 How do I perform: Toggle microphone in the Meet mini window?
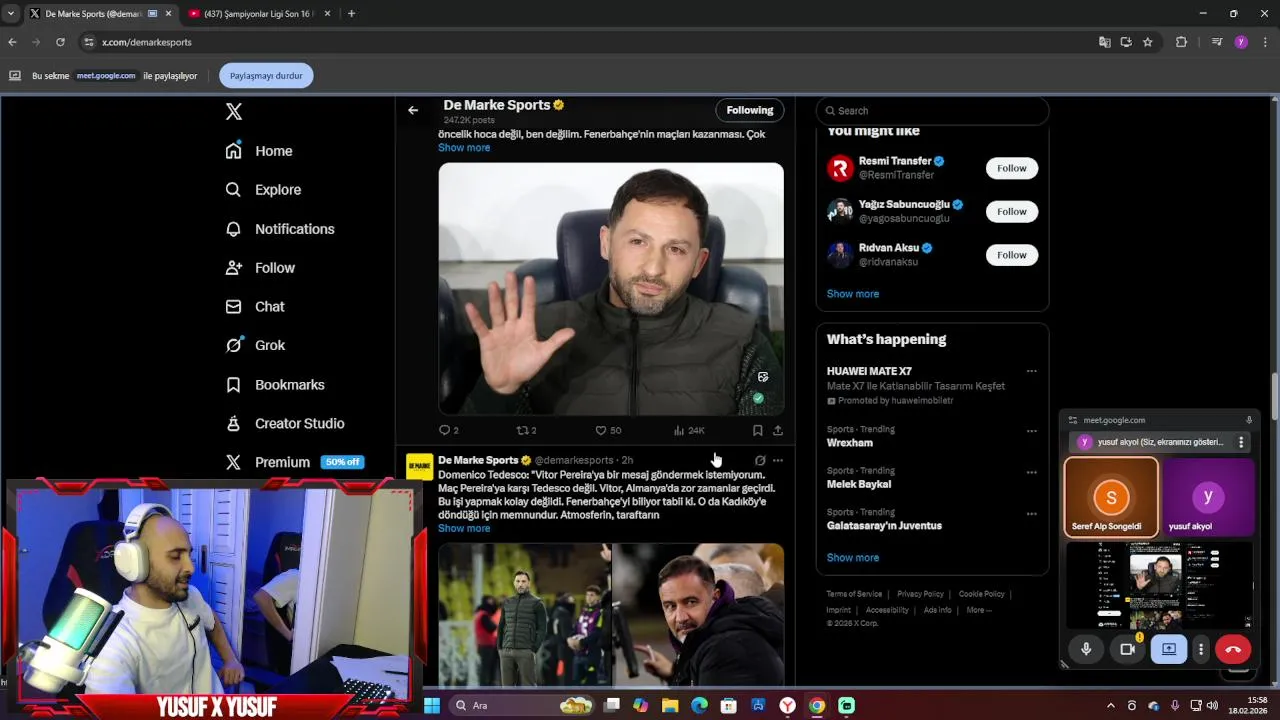pyautogui.click(x=1086, y=649)
